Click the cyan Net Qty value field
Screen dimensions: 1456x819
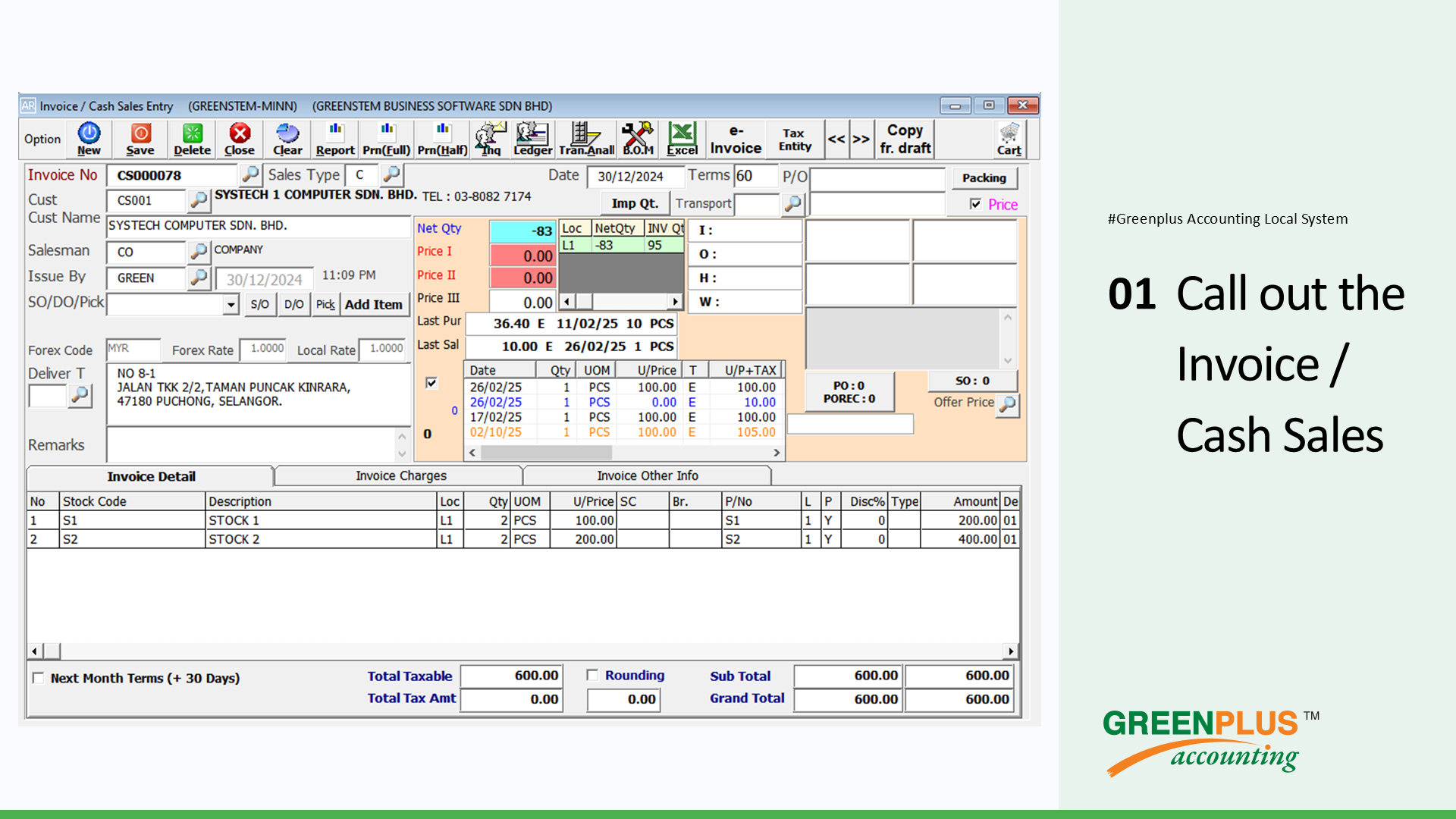tap(522, 231)
